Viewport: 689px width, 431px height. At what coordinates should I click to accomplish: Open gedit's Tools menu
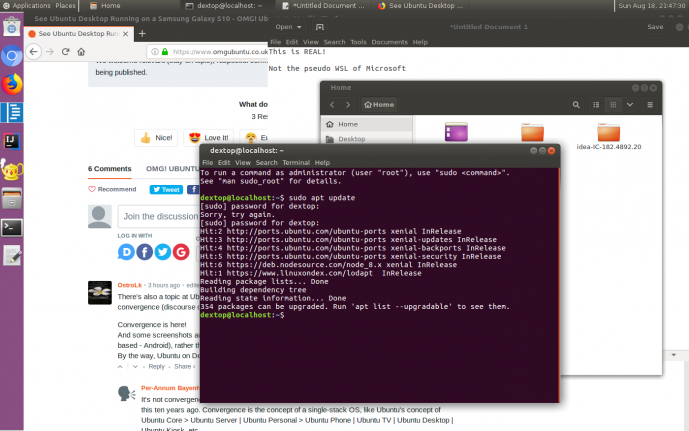tap(358, 42)
